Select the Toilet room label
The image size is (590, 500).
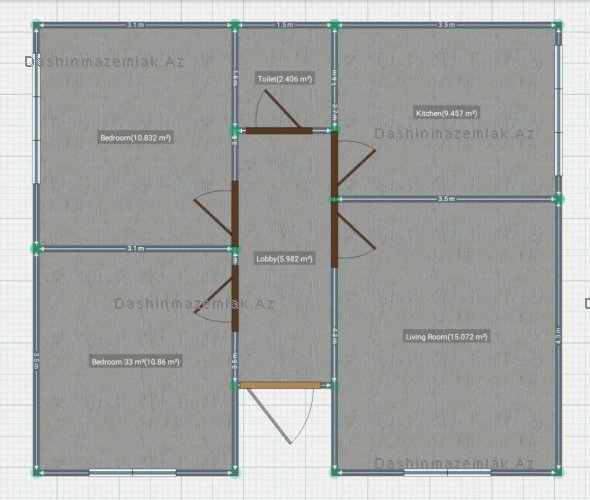[285, 79]
